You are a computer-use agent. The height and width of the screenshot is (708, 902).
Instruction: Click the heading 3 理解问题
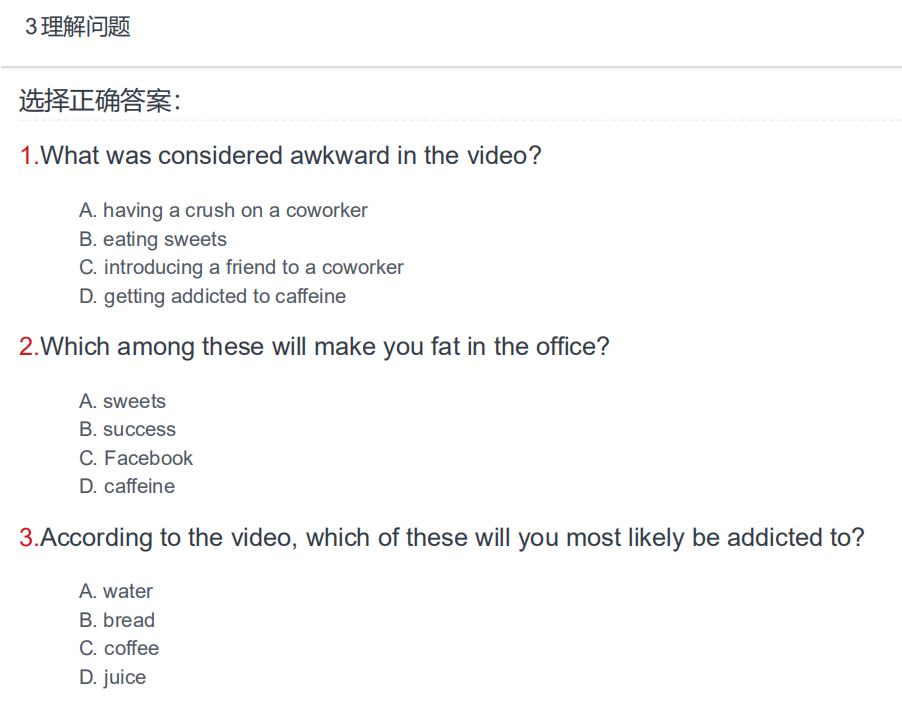78,26
